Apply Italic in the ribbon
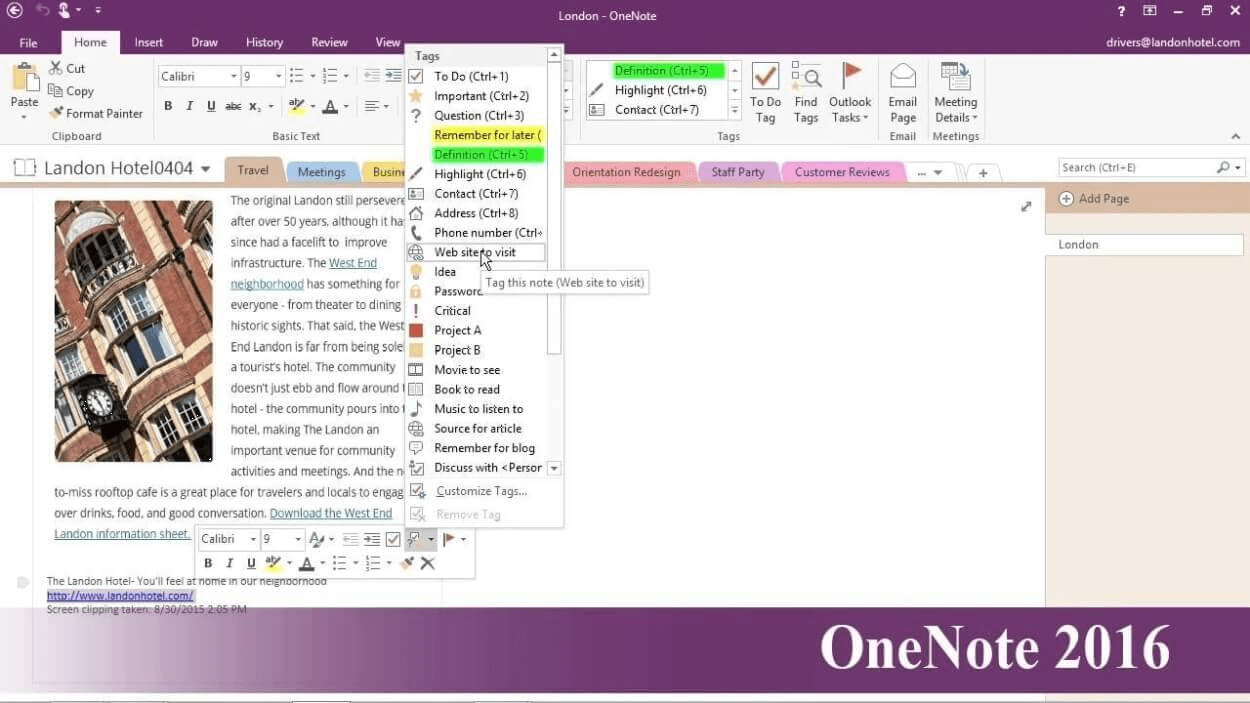Screen dimensions: 1250x703 (x=190, y=106)
